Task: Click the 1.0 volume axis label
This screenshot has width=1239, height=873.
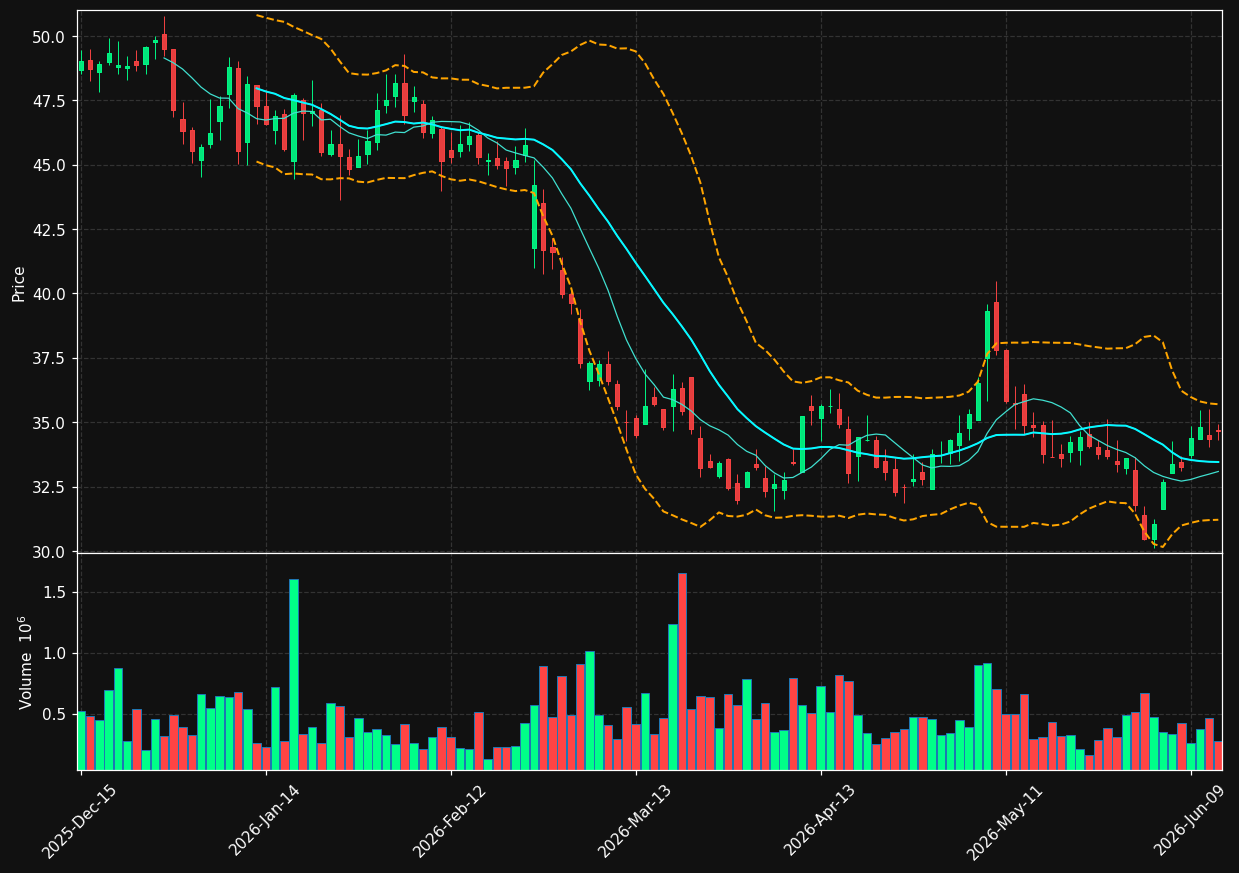Action: click(x=54, y=654)
